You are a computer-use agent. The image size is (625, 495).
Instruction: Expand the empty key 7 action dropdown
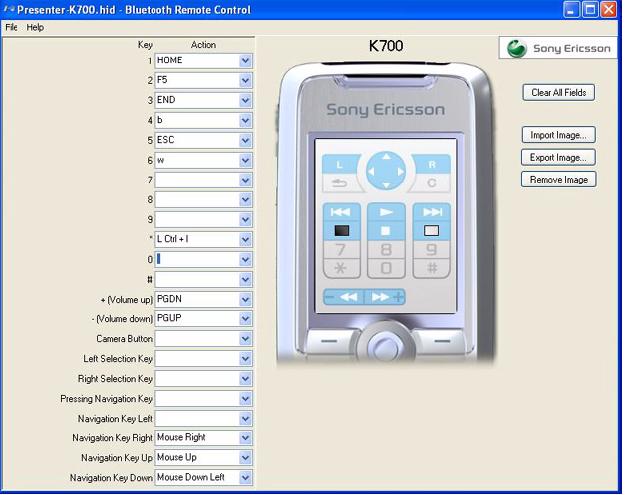point(246,180)
